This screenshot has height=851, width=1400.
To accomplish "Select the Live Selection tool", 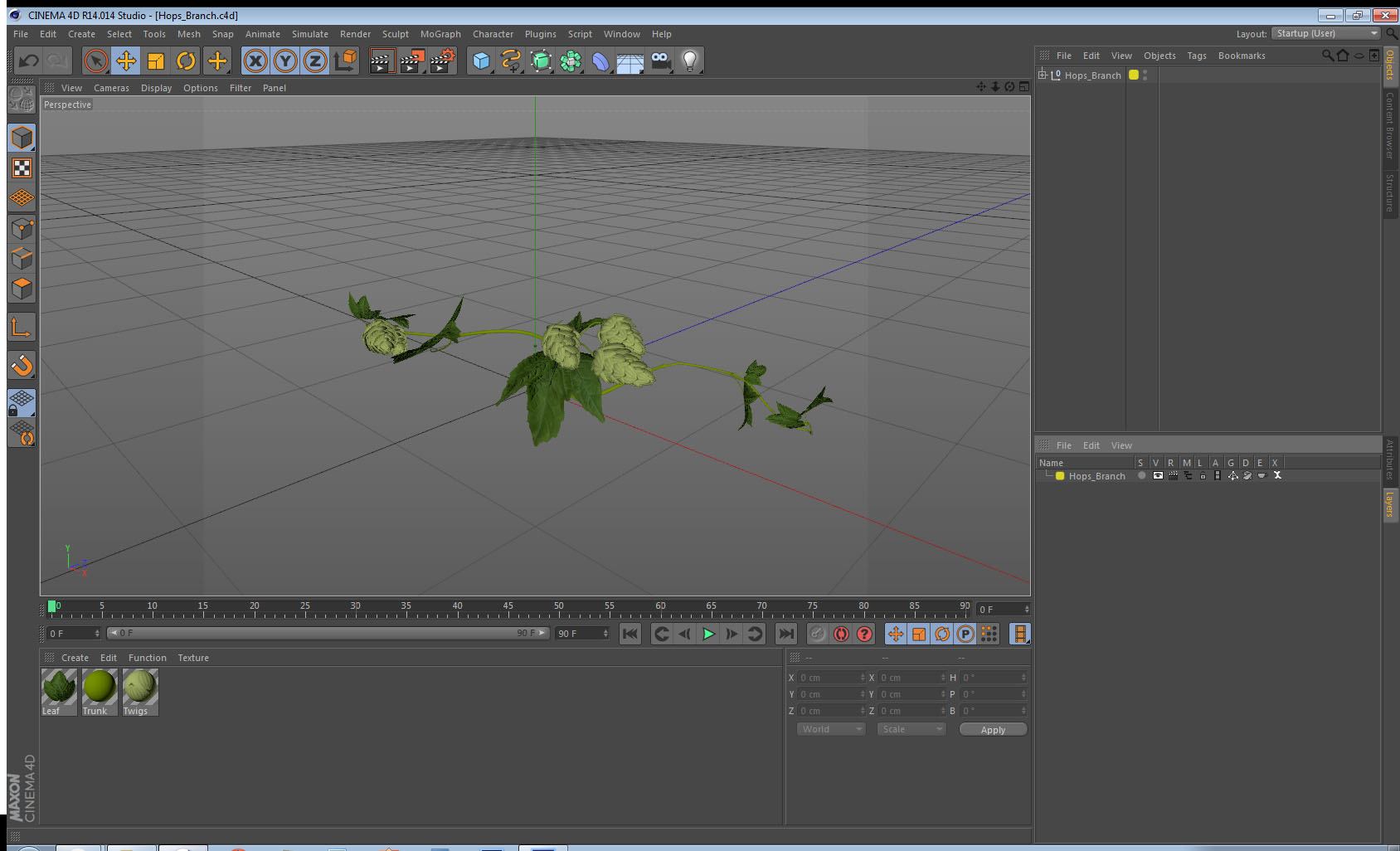I will click(x=96, y=61).
